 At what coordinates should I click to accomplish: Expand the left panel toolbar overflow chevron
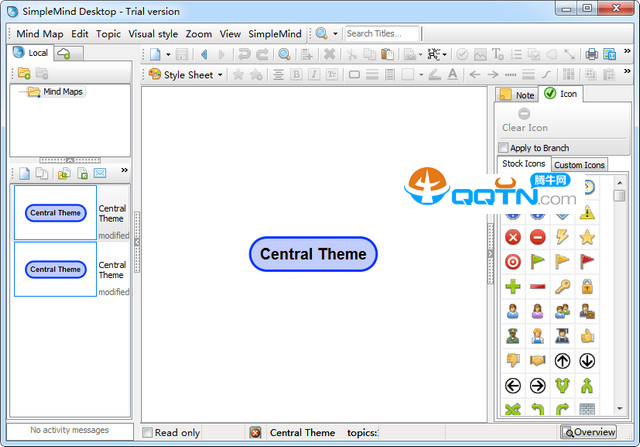click(x=124, y=171)
